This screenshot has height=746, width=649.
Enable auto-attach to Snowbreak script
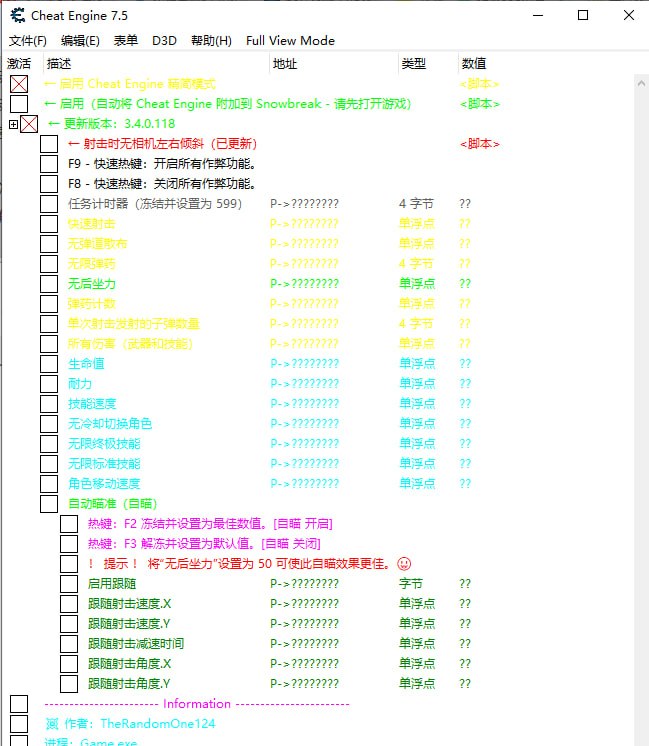coord(19,104)
